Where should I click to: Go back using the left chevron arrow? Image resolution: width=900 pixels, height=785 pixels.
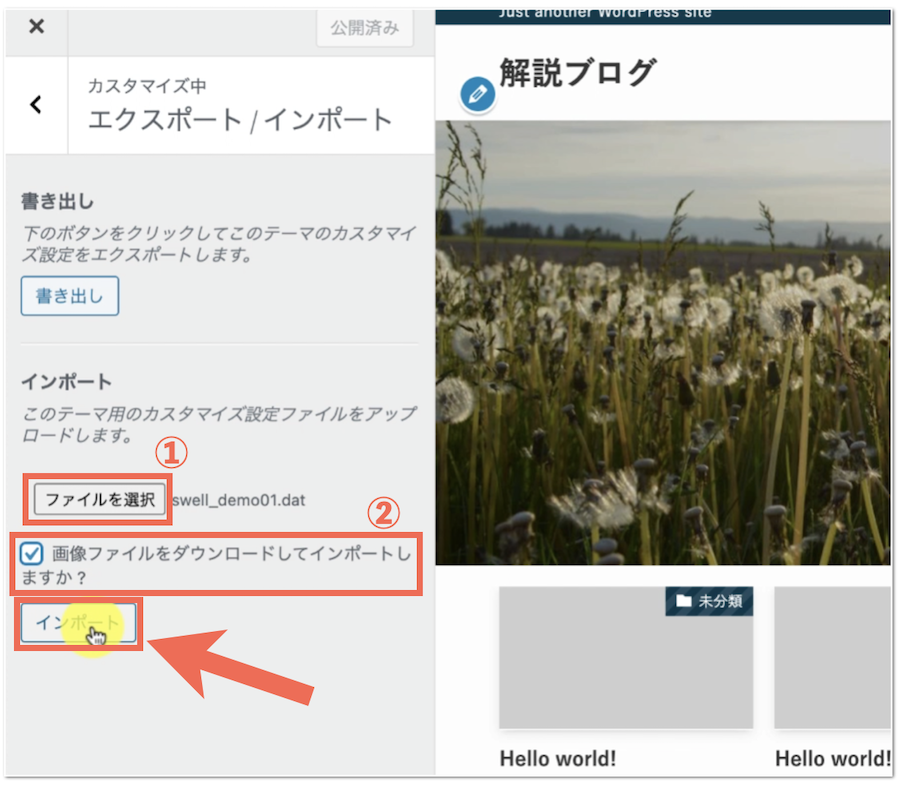(x=36, y=104)
